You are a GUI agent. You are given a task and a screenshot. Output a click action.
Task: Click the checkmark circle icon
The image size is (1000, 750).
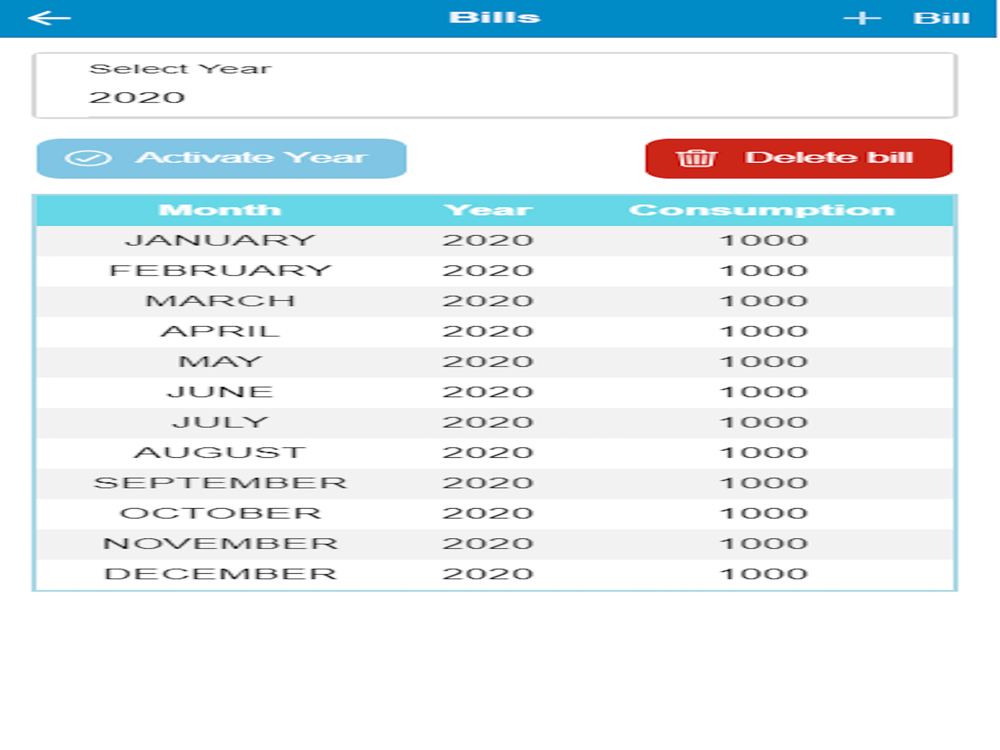[x=88, y=158]
